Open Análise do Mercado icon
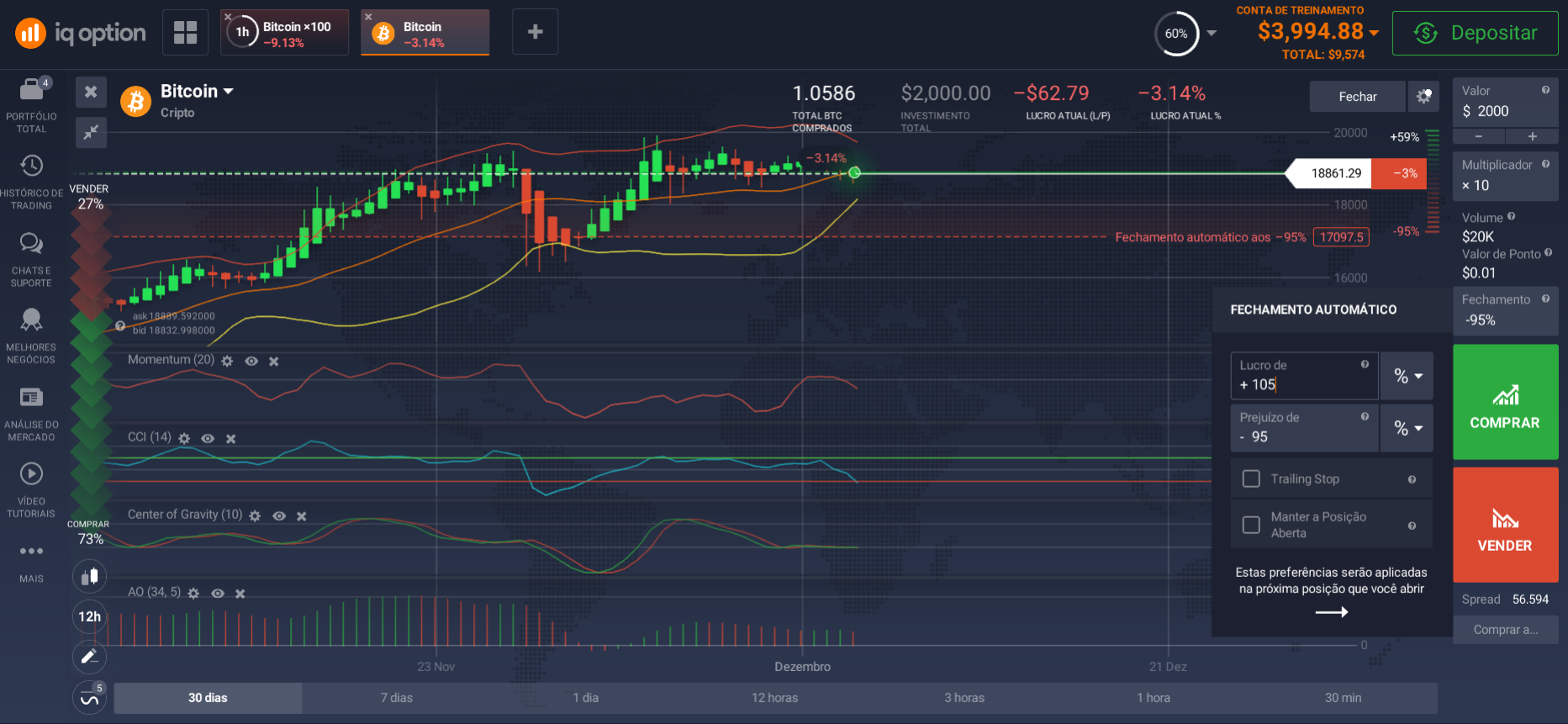 [32, 397]
